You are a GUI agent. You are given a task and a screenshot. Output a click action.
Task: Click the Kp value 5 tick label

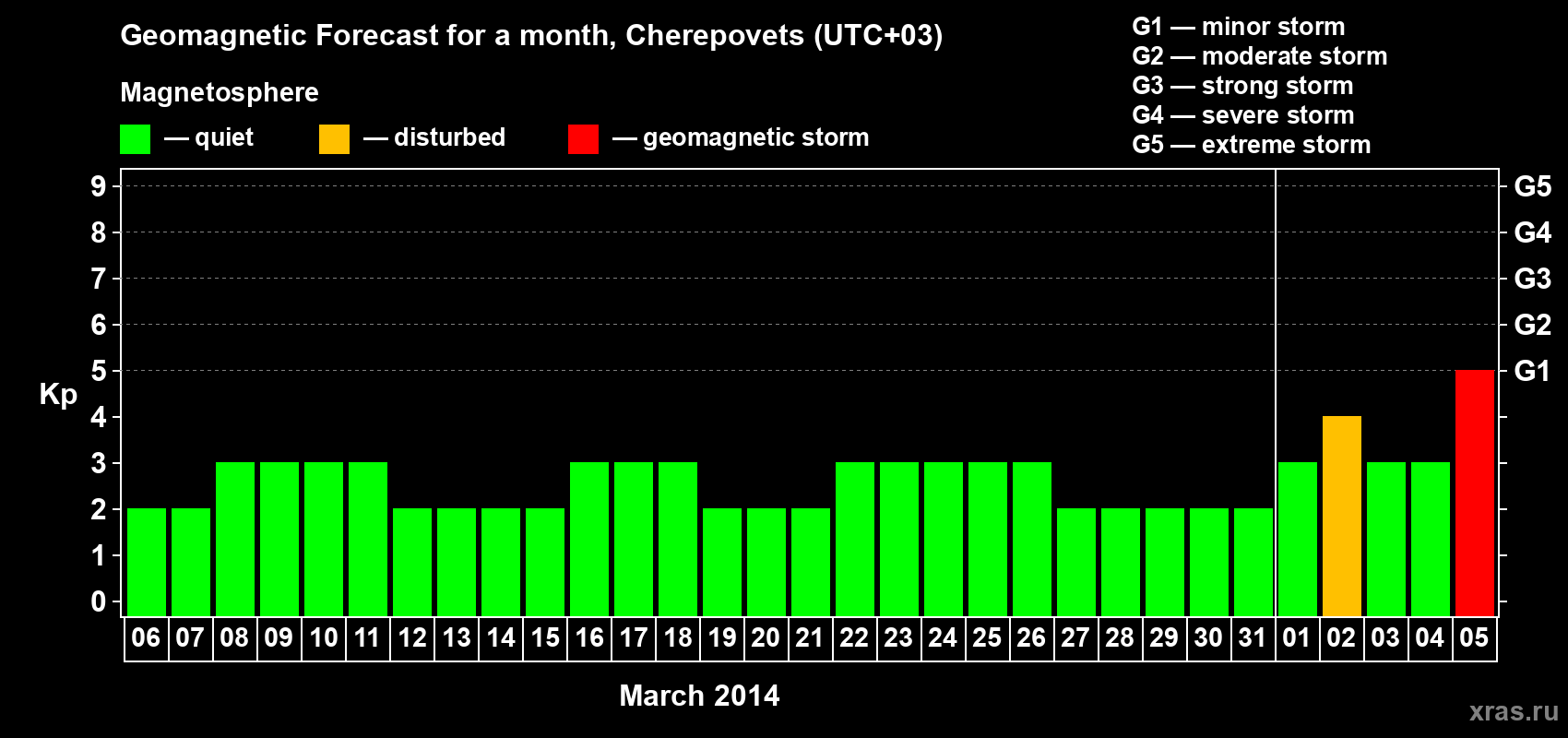[x=99, y=371]
